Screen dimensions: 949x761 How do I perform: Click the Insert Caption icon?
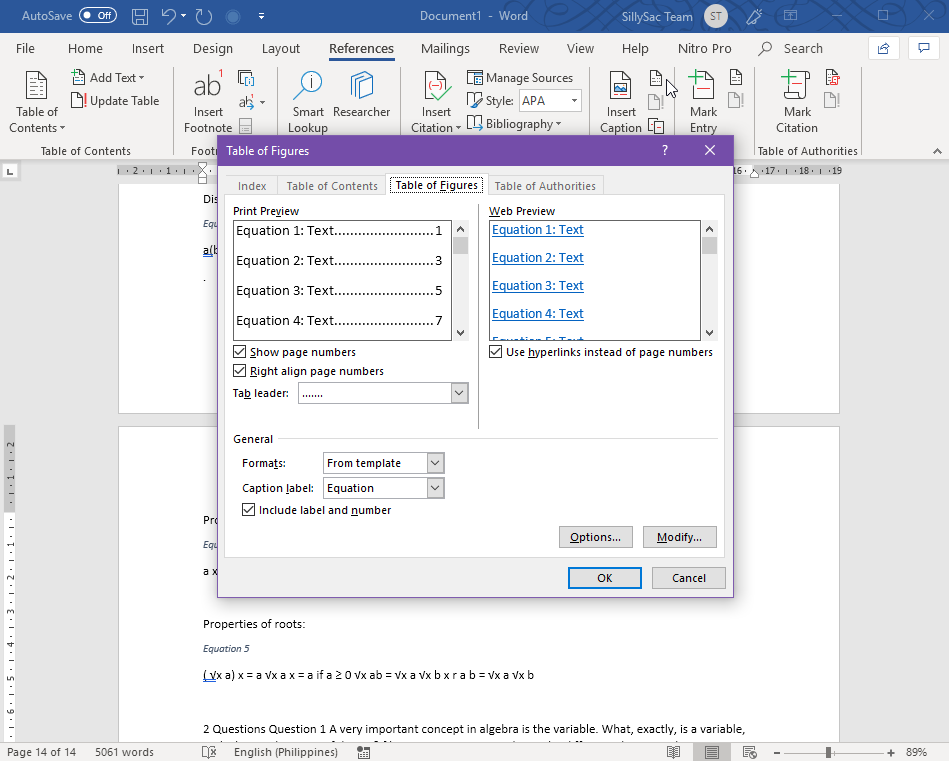620,88
